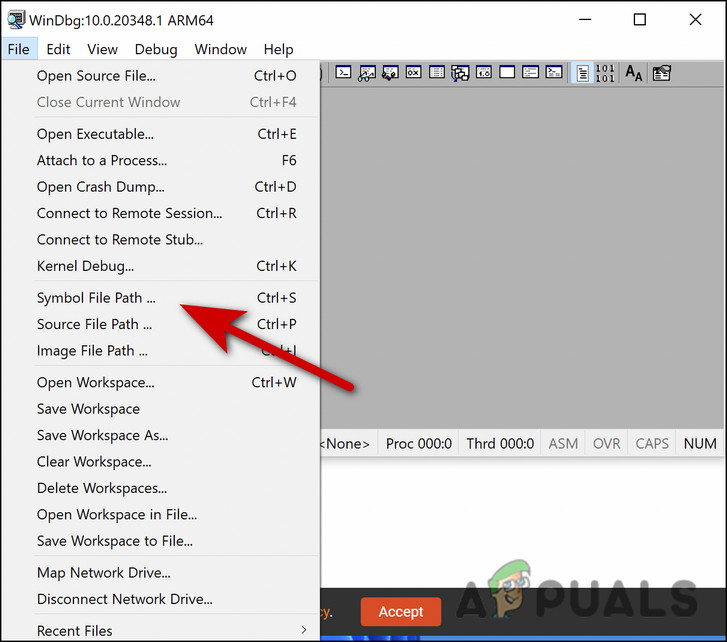727x642 pixels.
Task: Open the Command window from toolbar
Action: click(x=343, y=73)
